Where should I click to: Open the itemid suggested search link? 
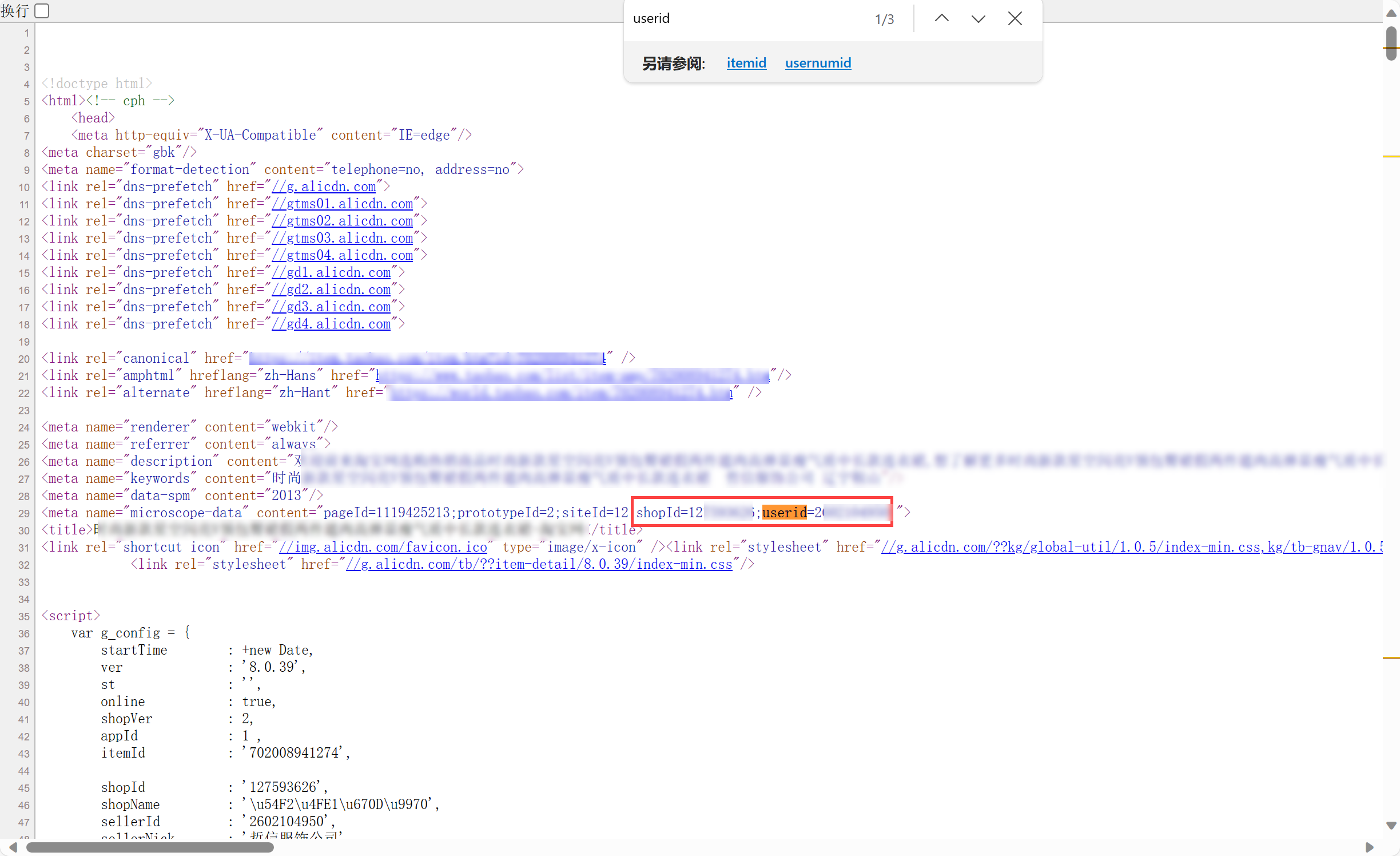pyautogui.click(x=746, y=63)
